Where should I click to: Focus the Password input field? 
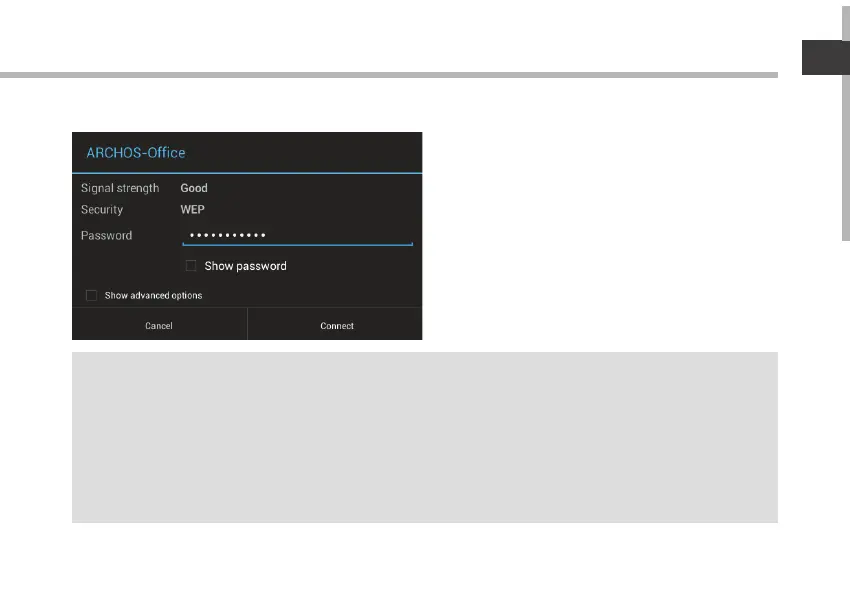(298, 235)
